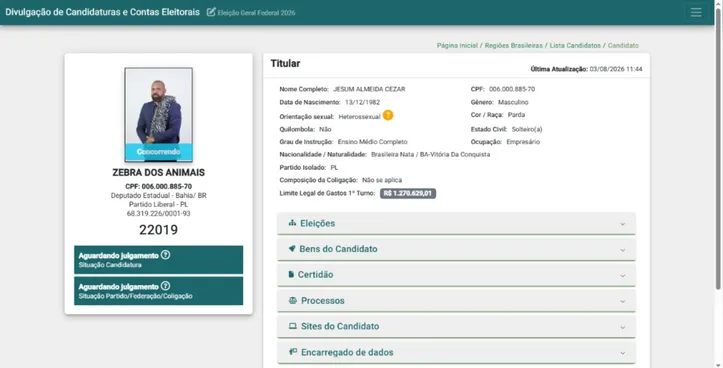Click the occupation value Empresário
This screenshot has height=368, width=723.
523,142
